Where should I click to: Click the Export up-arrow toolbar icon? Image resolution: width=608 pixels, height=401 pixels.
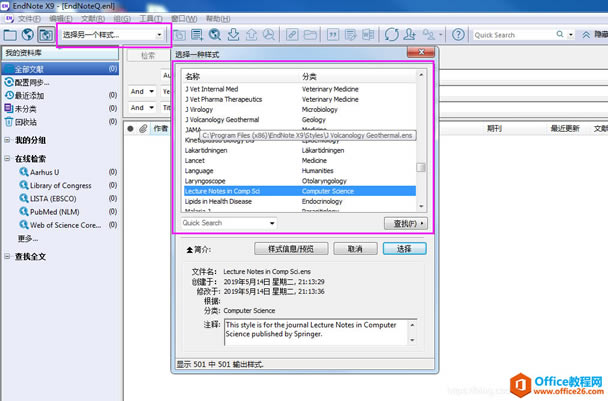pyautogui.click(x=251, y=35)
